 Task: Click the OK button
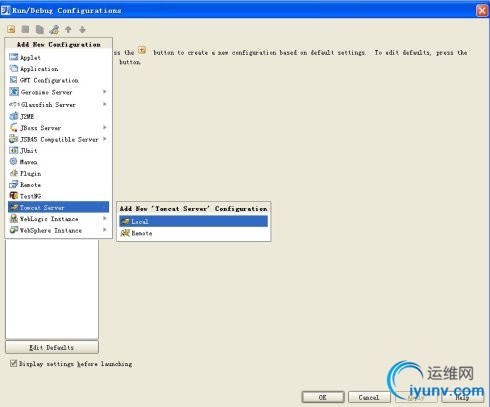coord(323,397)
